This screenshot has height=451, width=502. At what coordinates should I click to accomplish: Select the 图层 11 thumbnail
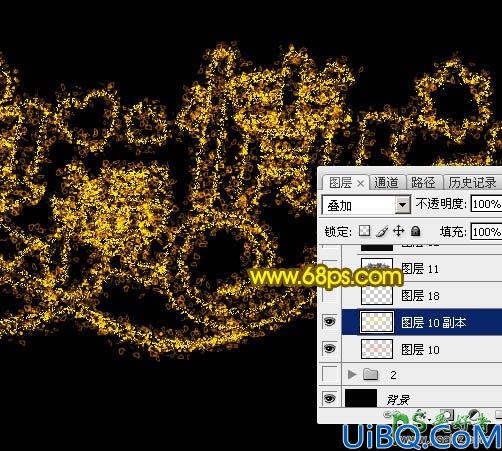[x=377, y=268]
